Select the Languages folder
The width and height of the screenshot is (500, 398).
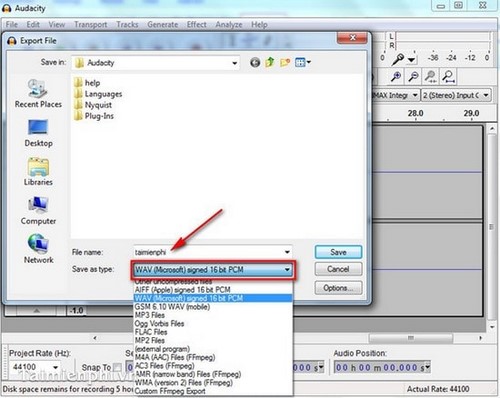98,94
